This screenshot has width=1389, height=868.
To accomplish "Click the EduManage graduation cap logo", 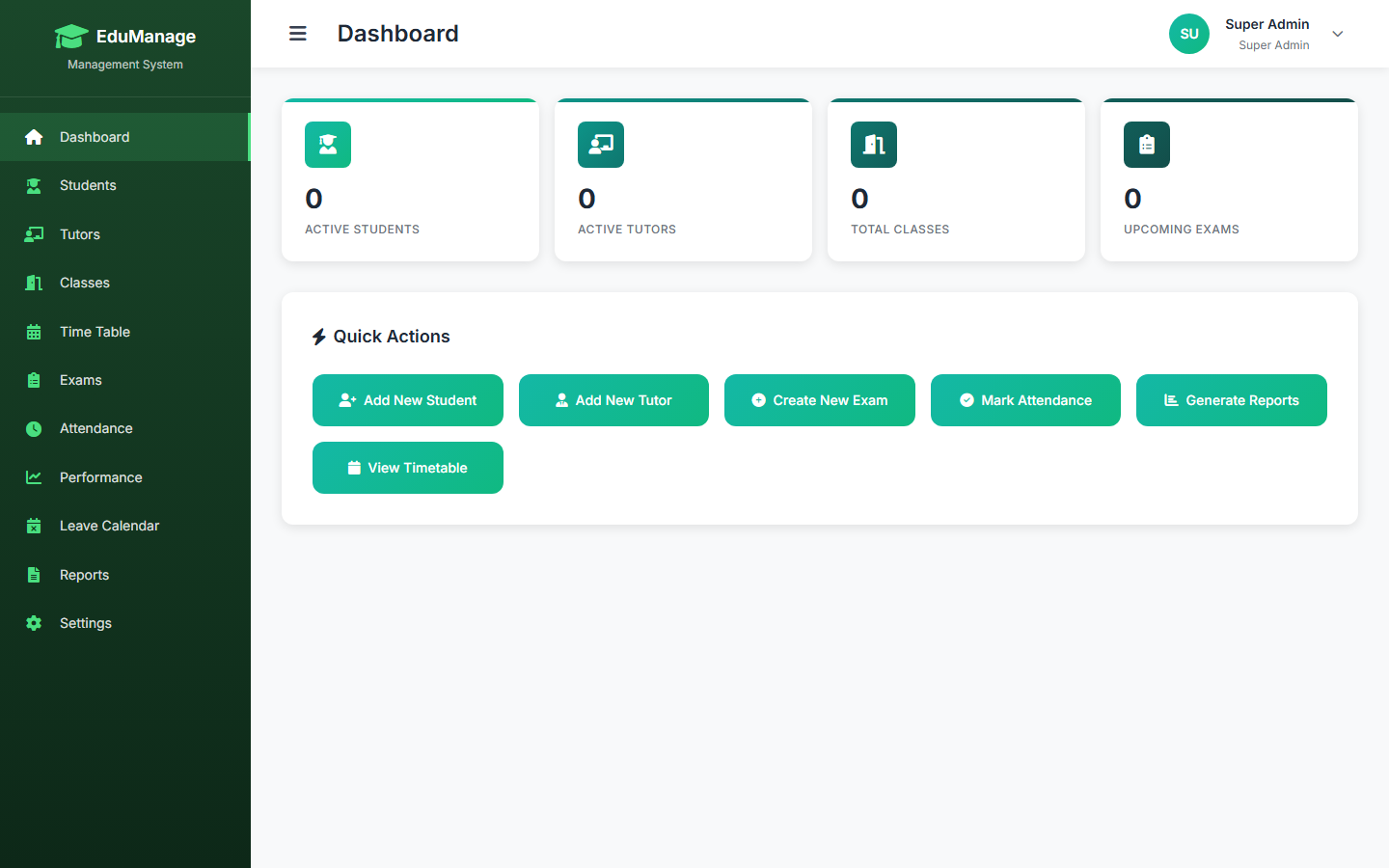I will pyautogui.click(x=71, y=37).
